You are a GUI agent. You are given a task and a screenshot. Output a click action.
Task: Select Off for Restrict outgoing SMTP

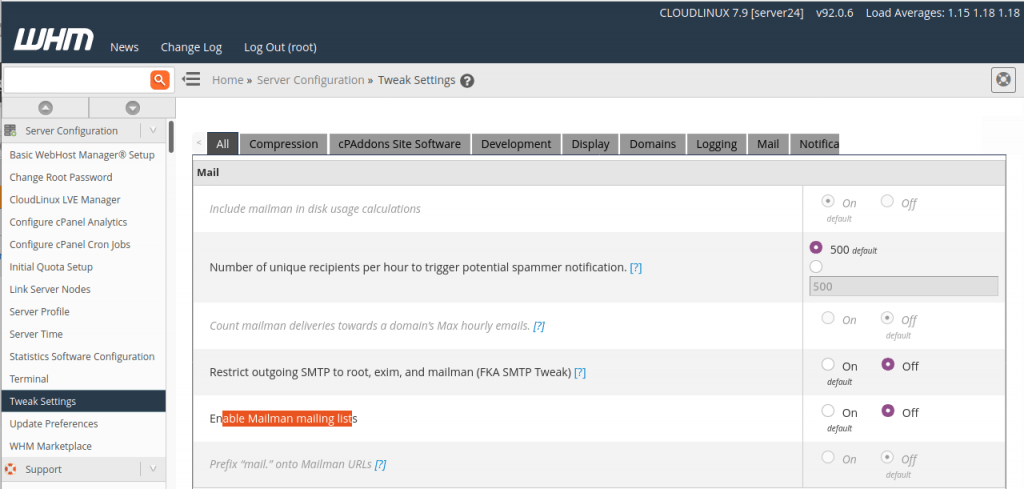pos(888,364)
